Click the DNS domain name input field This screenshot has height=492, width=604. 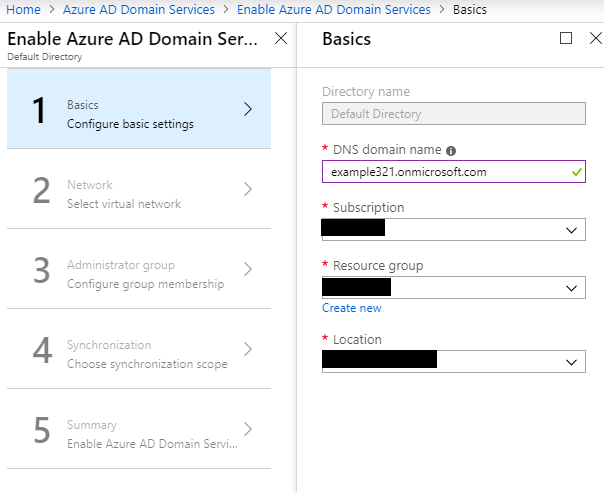[x=454, y=171]
